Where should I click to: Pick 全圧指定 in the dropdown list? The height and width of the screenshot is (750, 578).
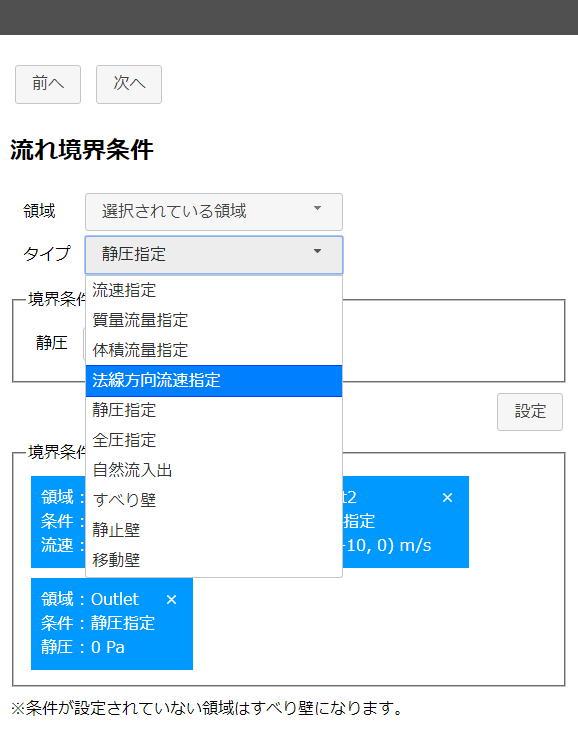click(x=214, y=440)
